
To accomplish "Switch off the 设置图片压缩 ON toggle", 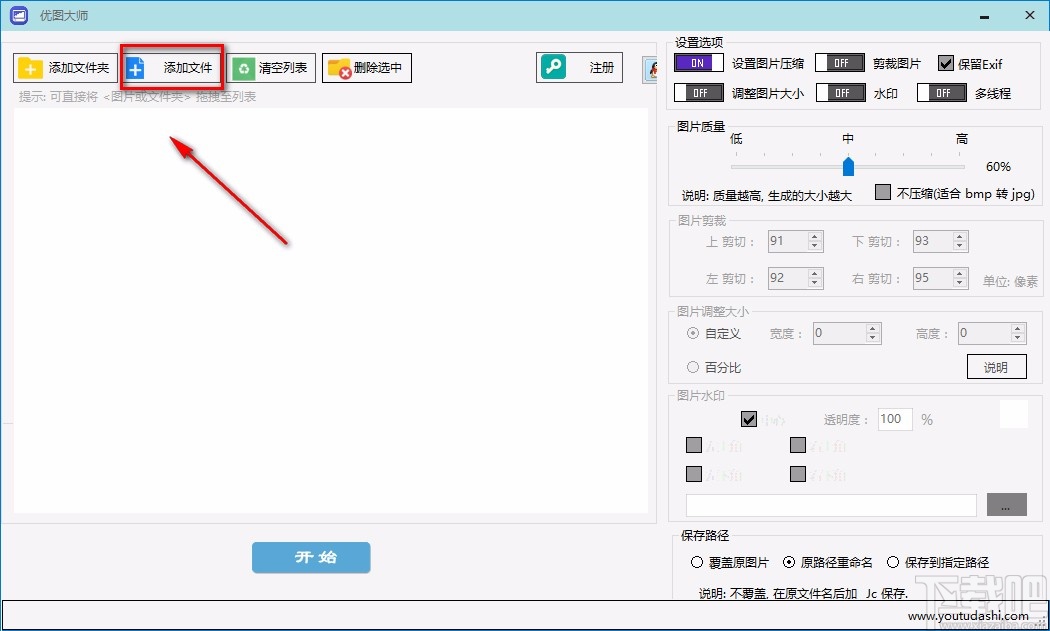I will coord(698,62).
